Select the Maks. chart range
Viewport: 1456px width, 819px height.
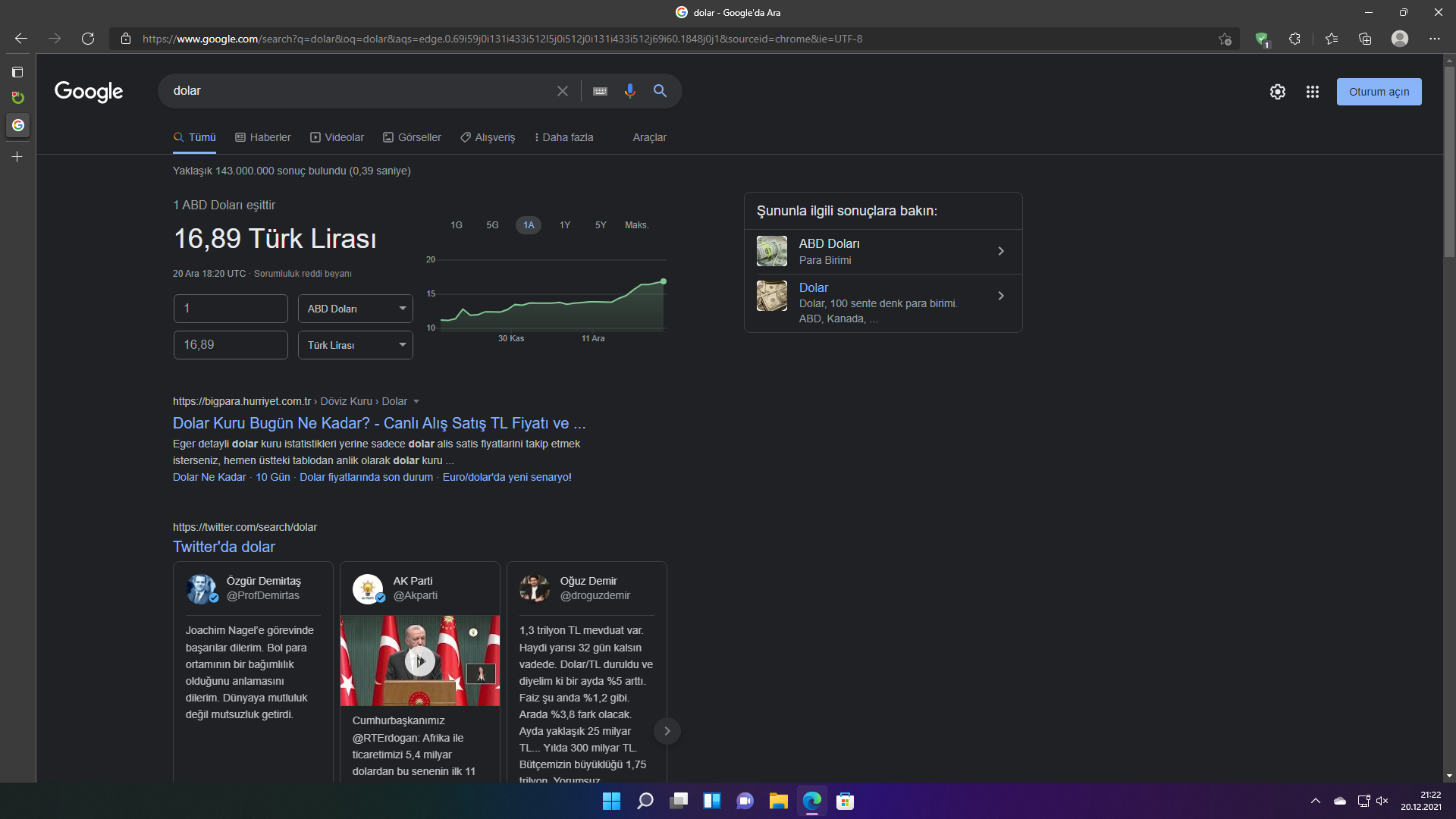point(636,225)
